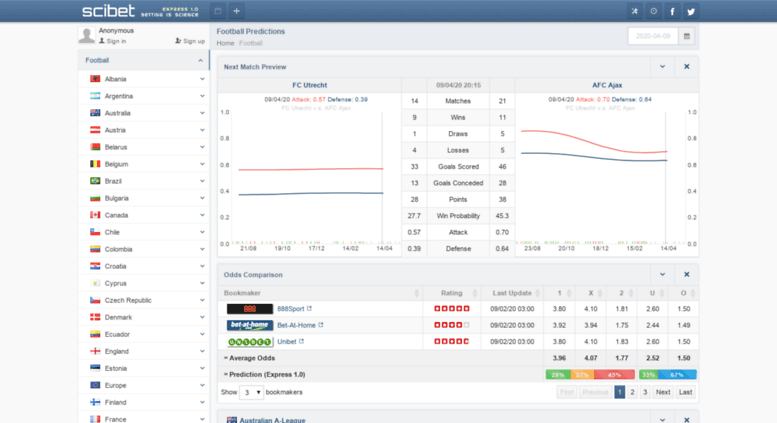This screenshot has height=423, width=777.
Task: Sort the table by Bookmaker column
Action: (x=320, y=293)
